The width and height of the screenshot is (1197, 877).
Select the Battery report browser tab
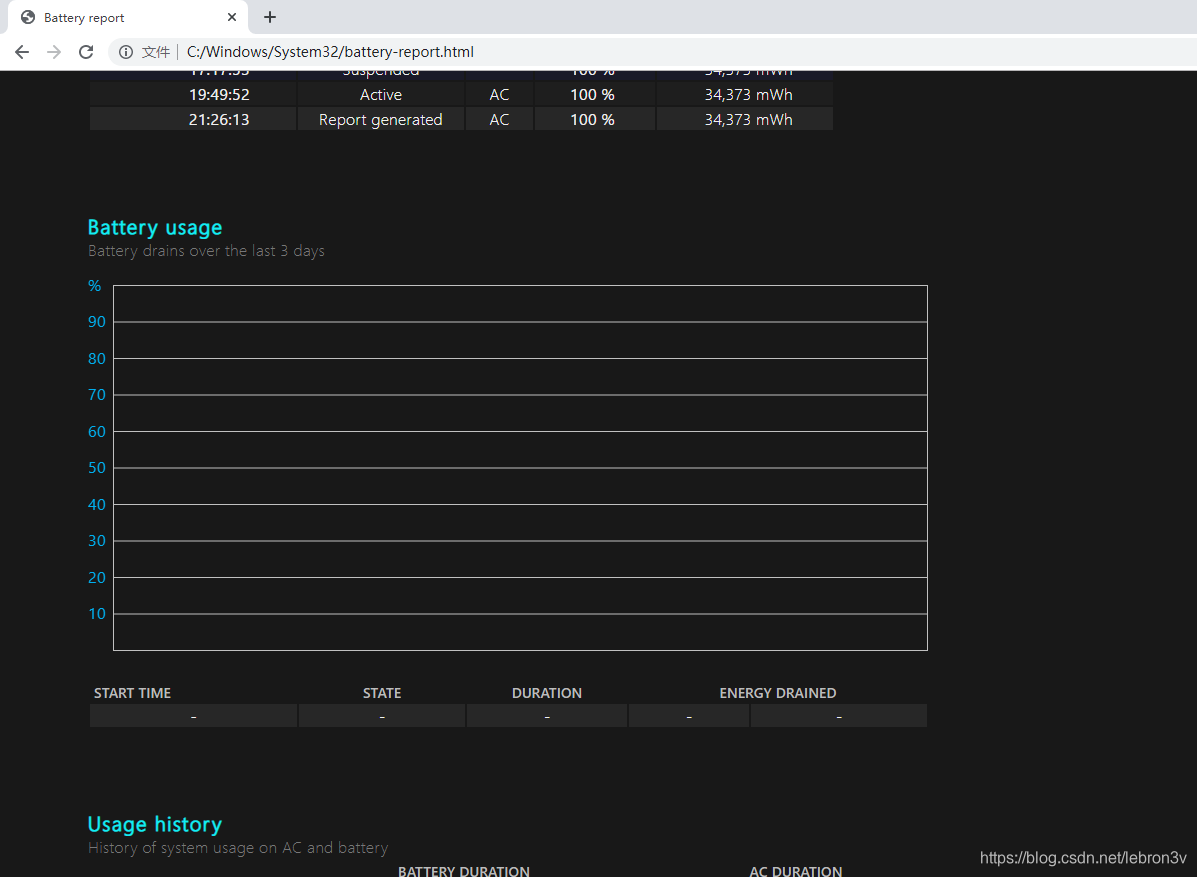[120, 17]
